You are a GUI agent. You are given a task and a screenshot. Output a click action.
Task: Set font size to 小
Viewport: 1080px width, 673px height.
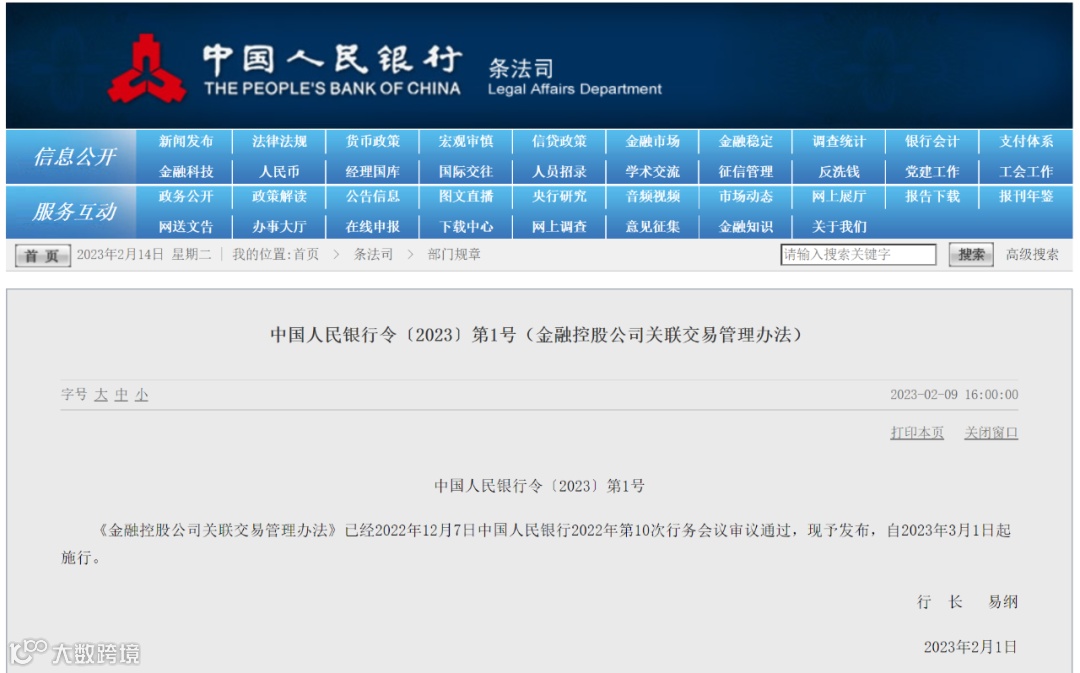141,395
